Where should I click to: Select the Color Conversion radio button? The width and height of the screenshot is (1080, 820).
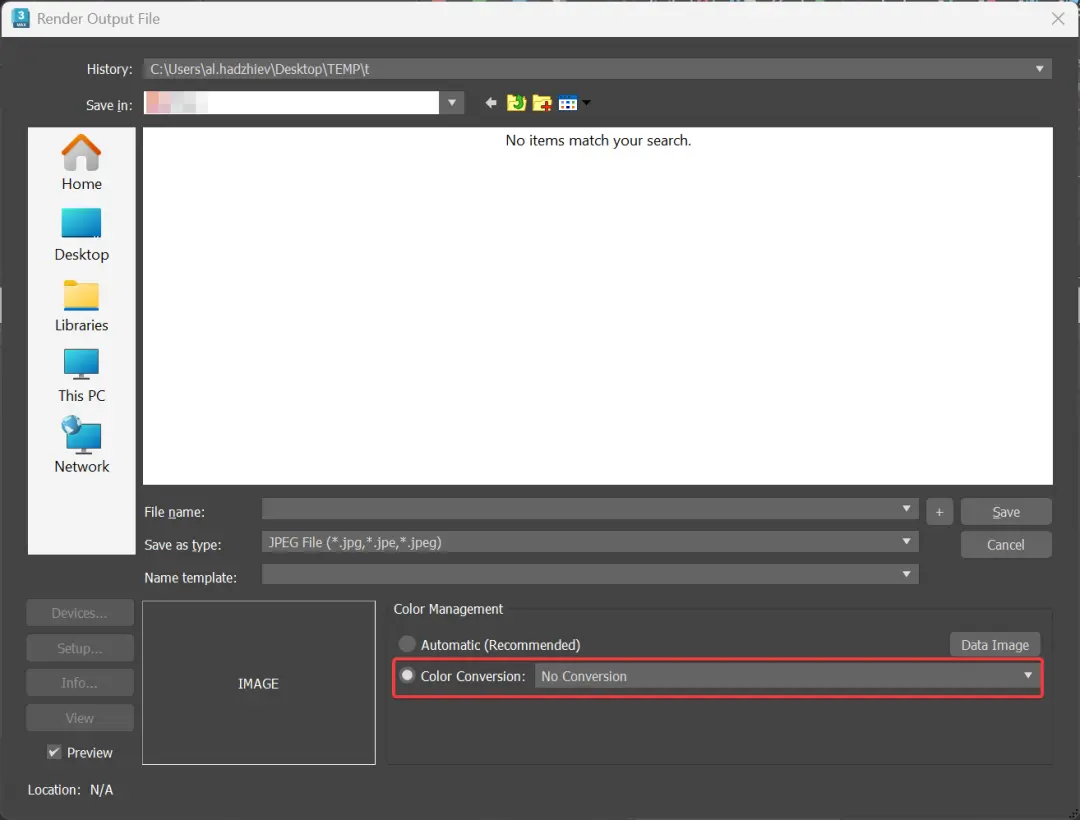coord(407,675)
